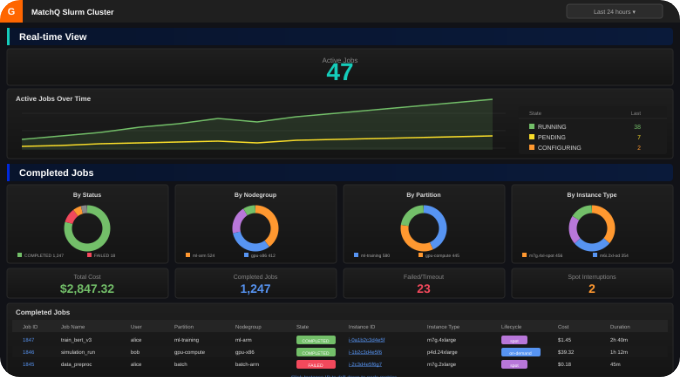Open instance ID link for train_bert_v2 row

tap(366, 340)
